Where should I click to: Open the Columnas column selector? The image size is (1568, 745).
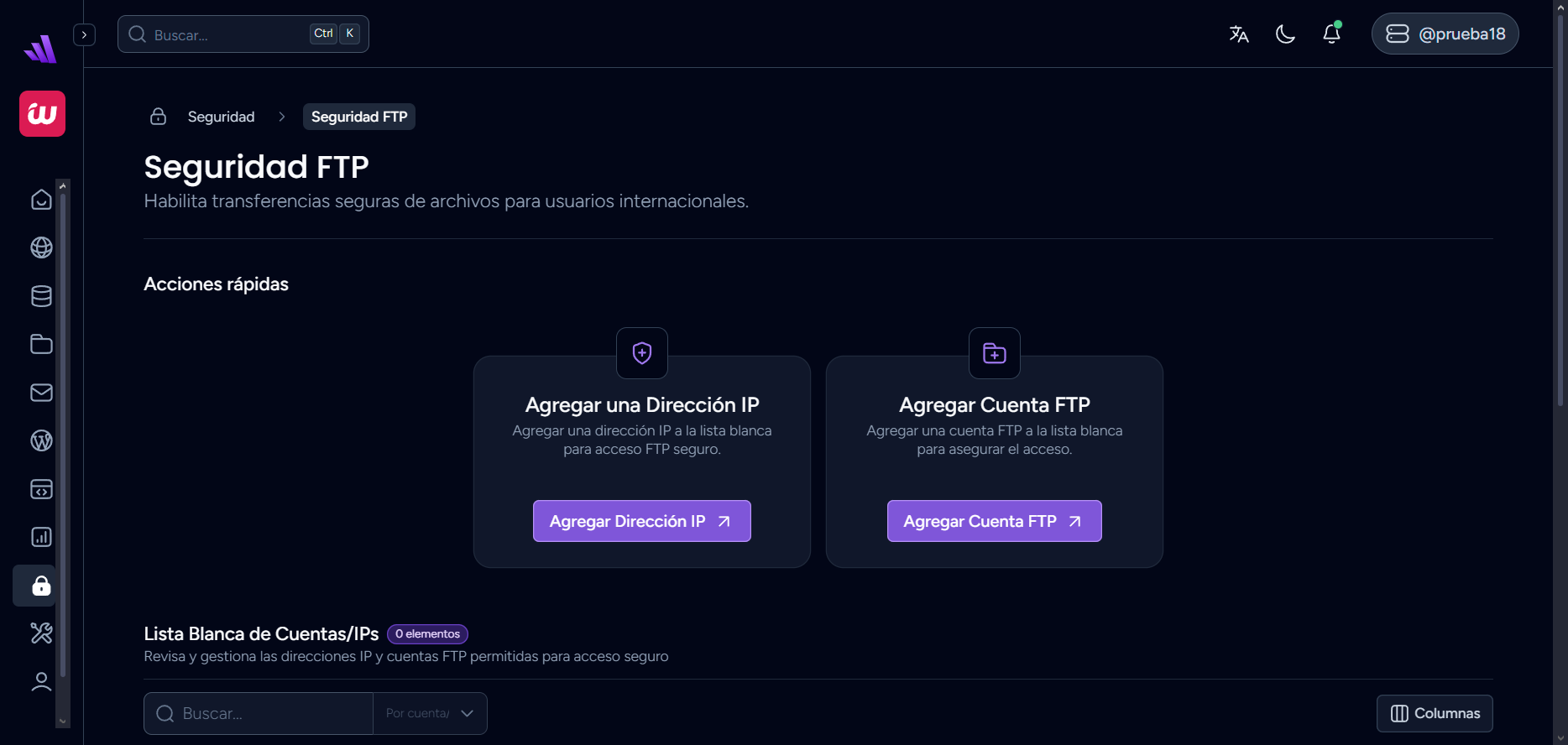[1435, 713]
